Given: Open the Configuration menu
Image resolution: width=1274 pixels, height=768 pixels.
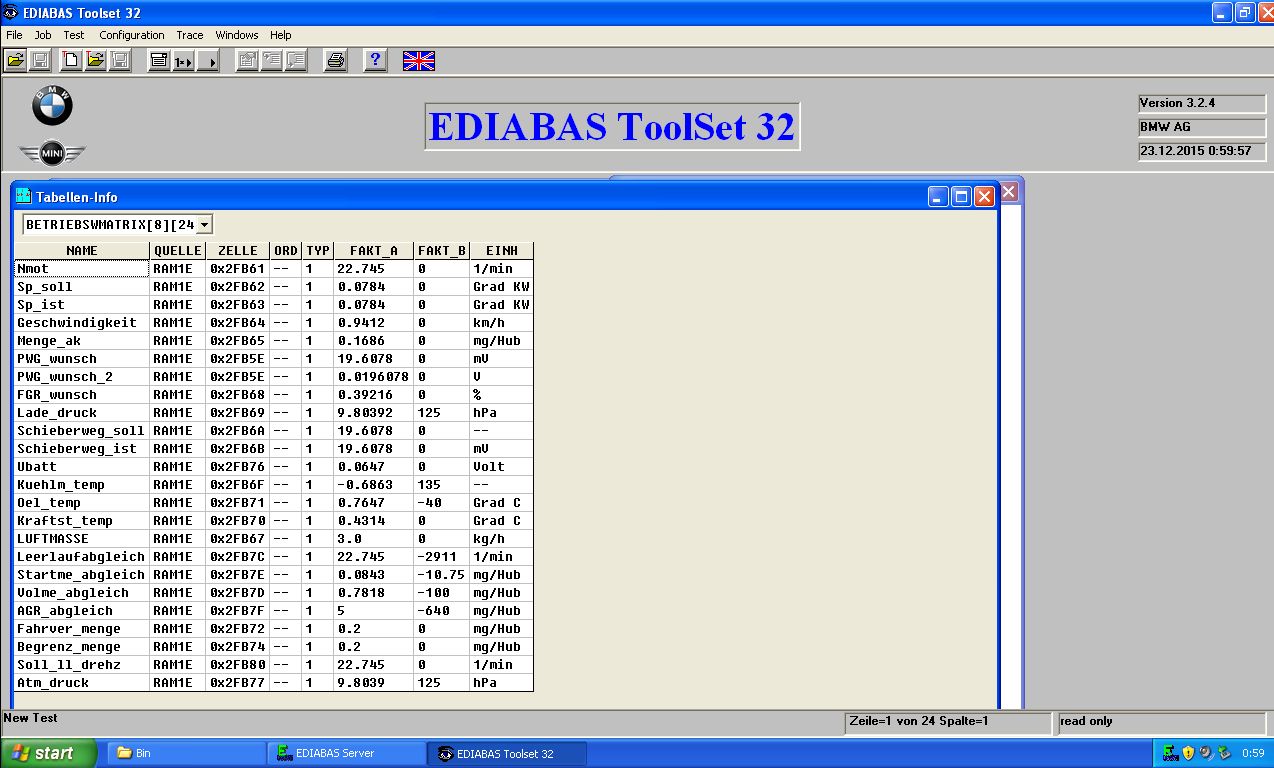Looking at the screenshot, I should click(132, 35).
